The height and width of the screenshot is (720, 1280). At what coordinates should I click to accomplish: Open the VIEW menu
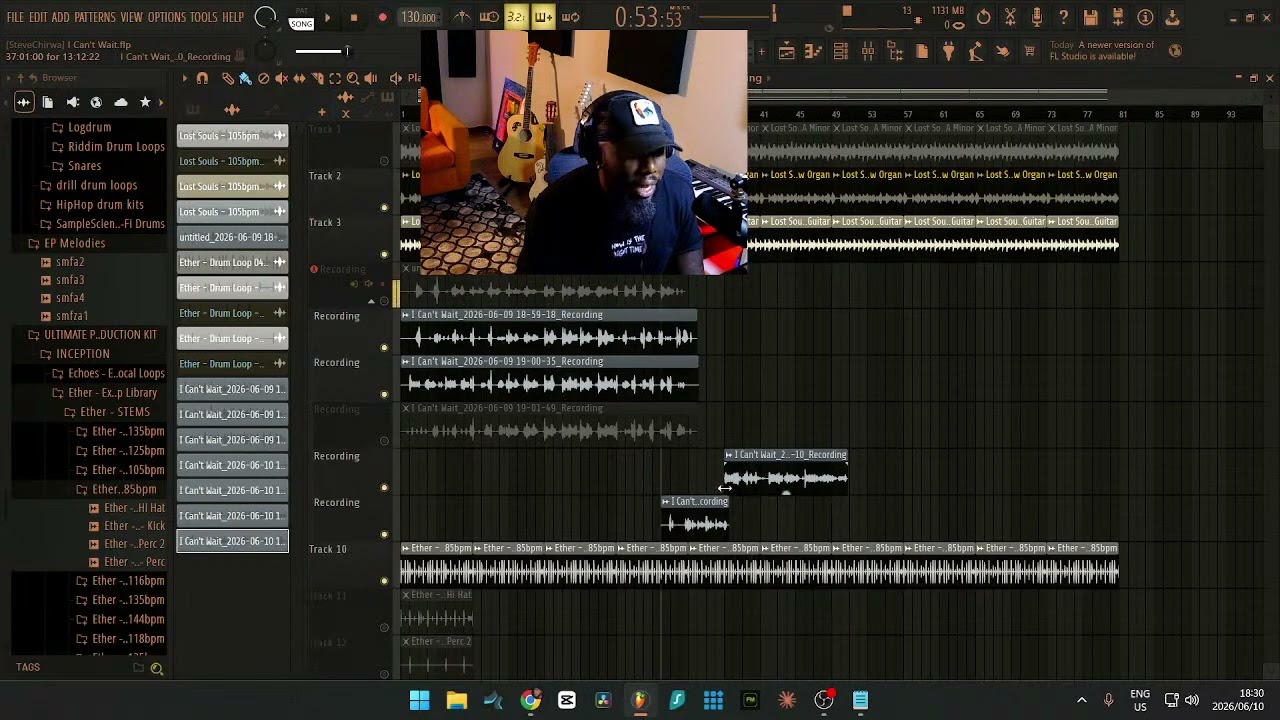coord(132,17)
